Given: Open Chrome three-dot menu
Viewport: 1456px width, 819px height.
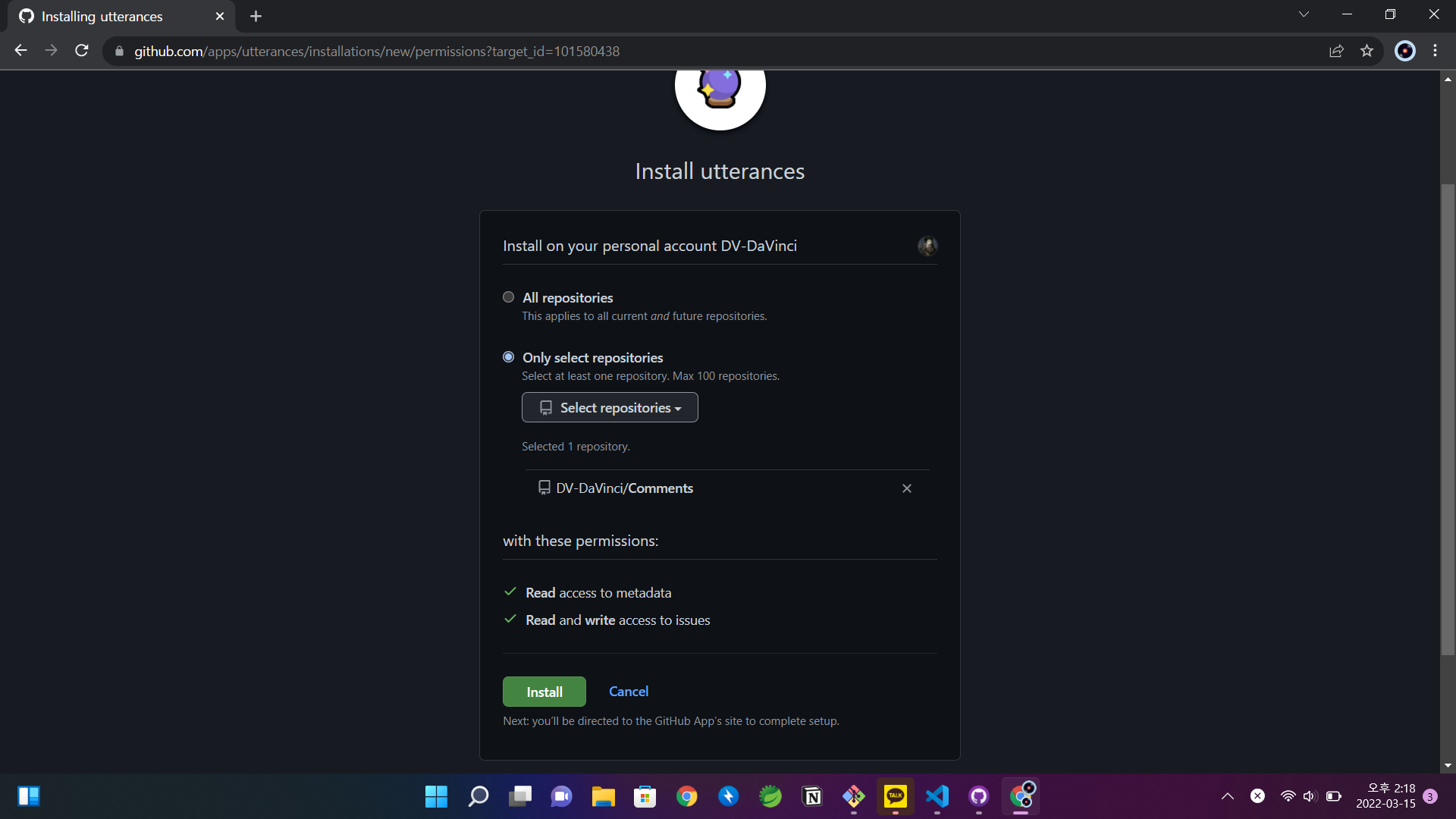Looking at the screenshot, I should [1435, 51].
